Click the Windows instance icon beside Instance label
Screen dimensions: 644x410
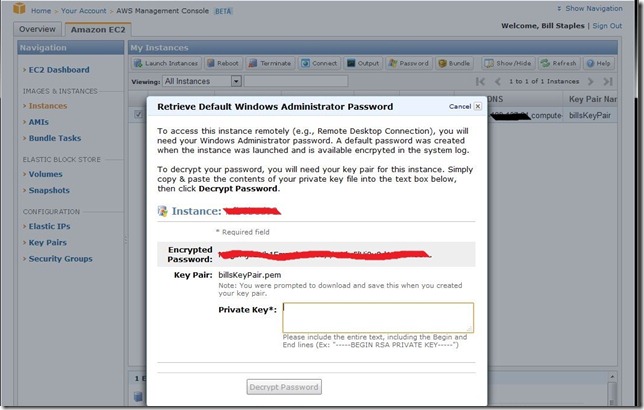(x=163, y=211)
